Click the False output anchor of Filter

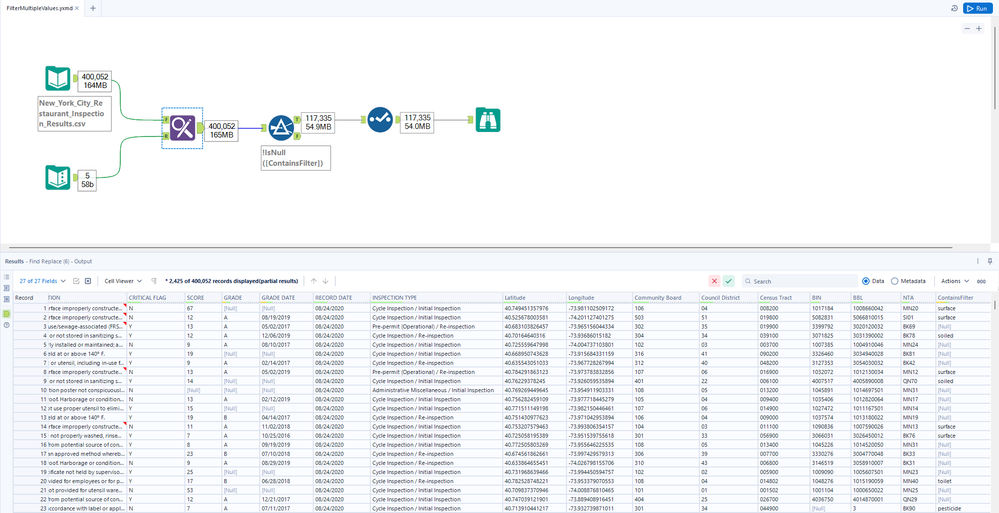coord(296,136)
